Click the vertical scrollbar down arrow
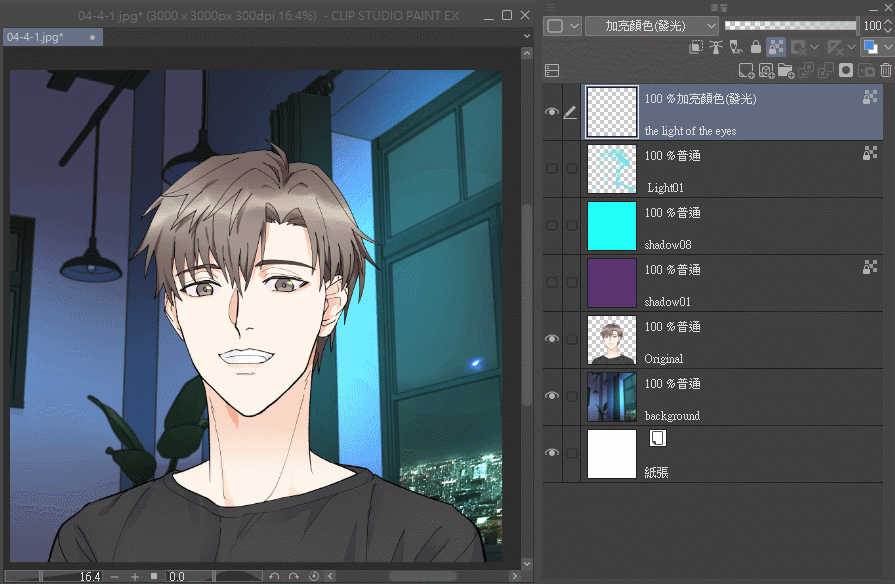This screenshot has width=895, height=584. [527, 563]
